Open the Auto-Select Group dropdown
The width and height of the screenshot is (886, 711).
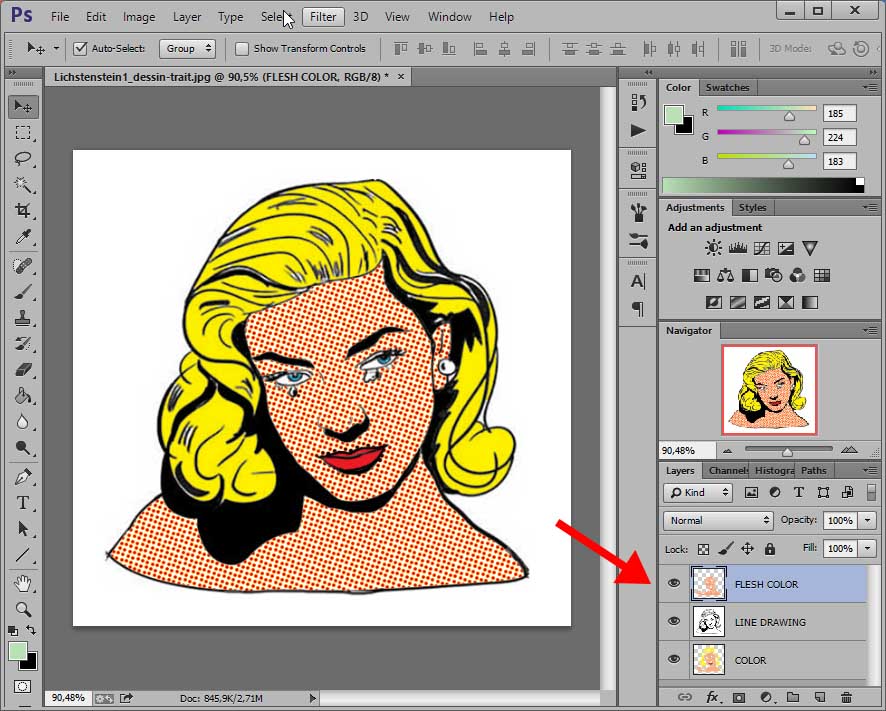click(x=188, y=49)
